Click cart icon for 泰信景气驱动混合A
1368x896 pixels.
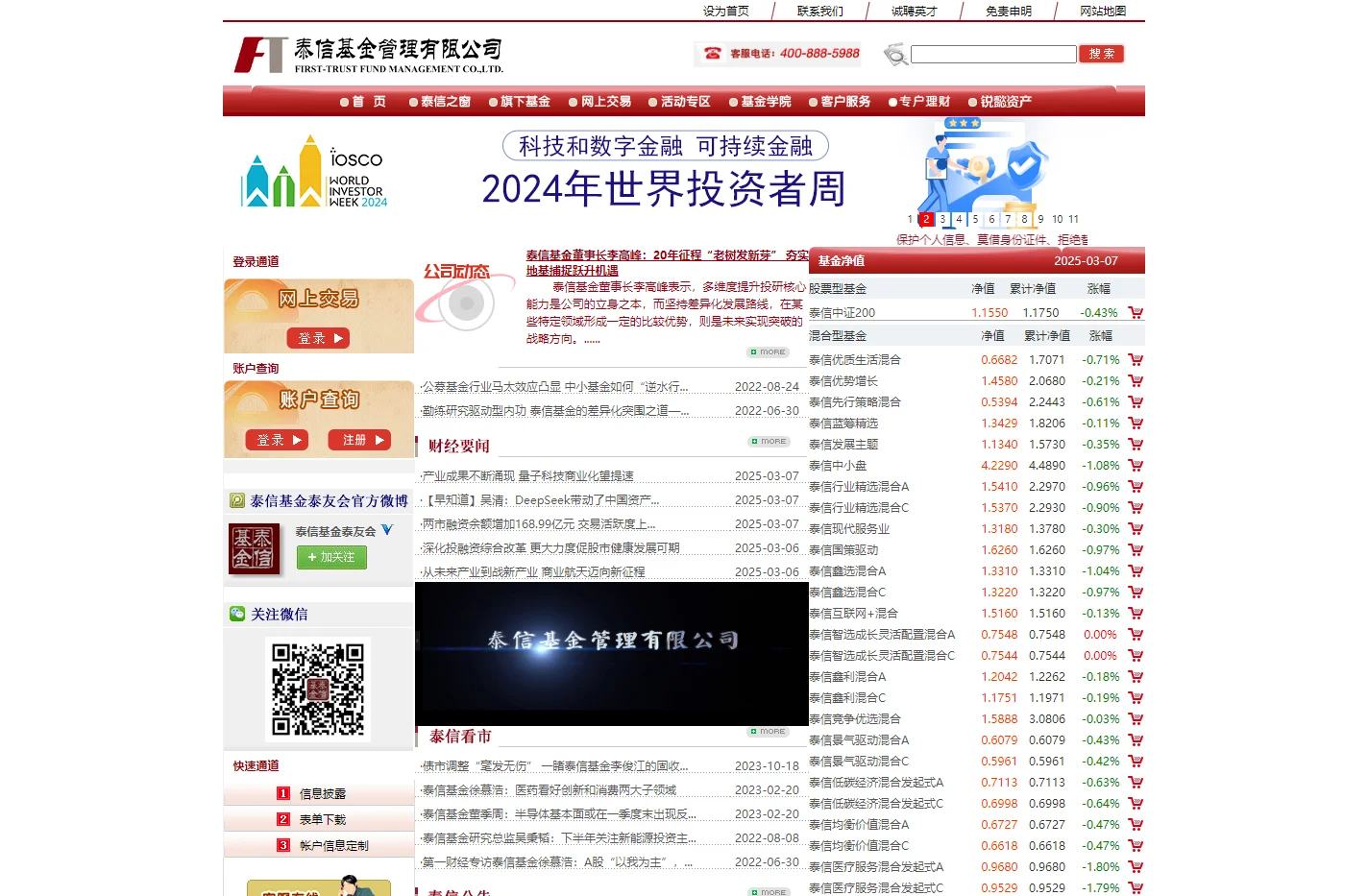tap(1136, 739)
